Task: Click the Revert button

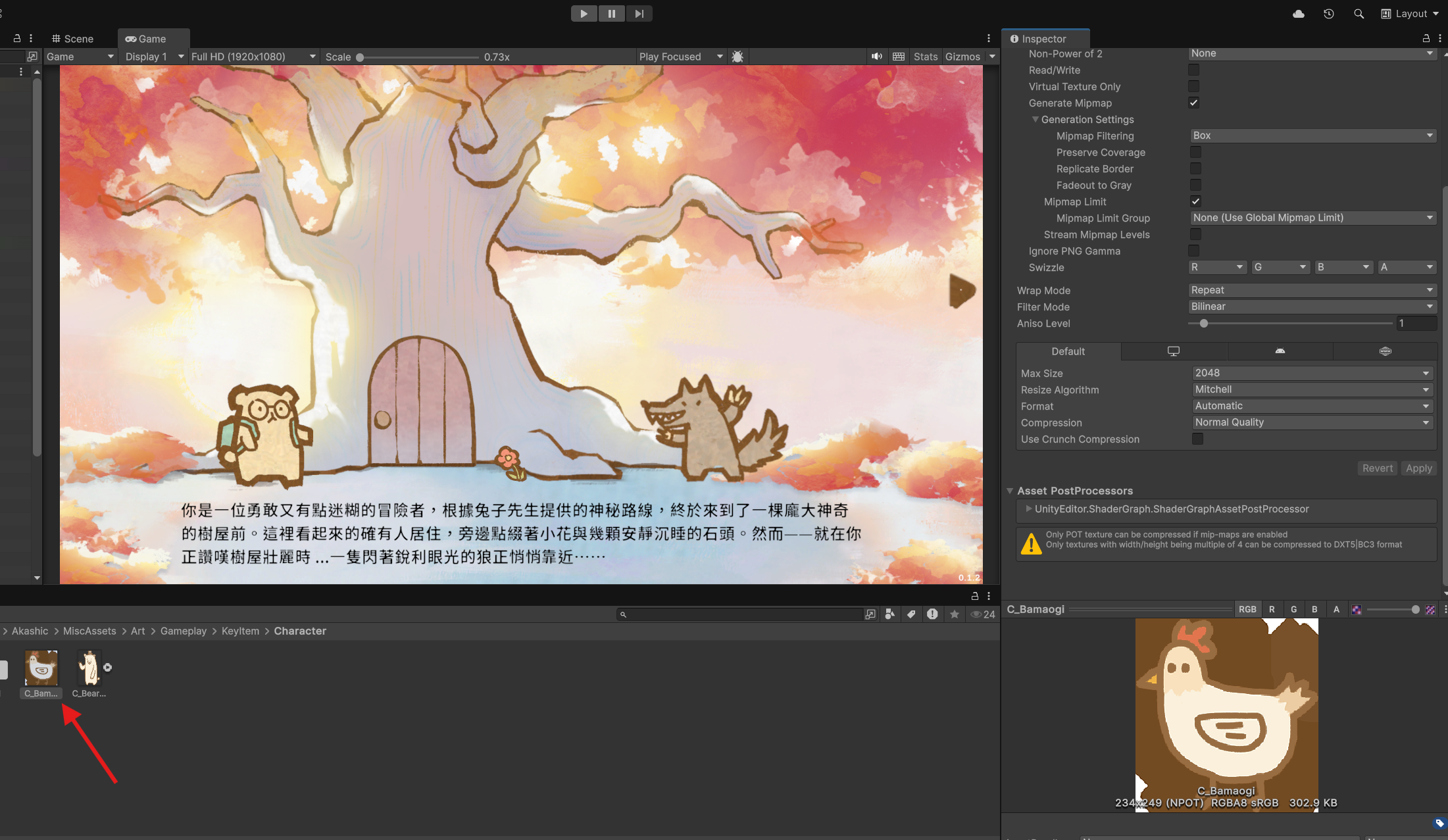Action: [1377, 468]
